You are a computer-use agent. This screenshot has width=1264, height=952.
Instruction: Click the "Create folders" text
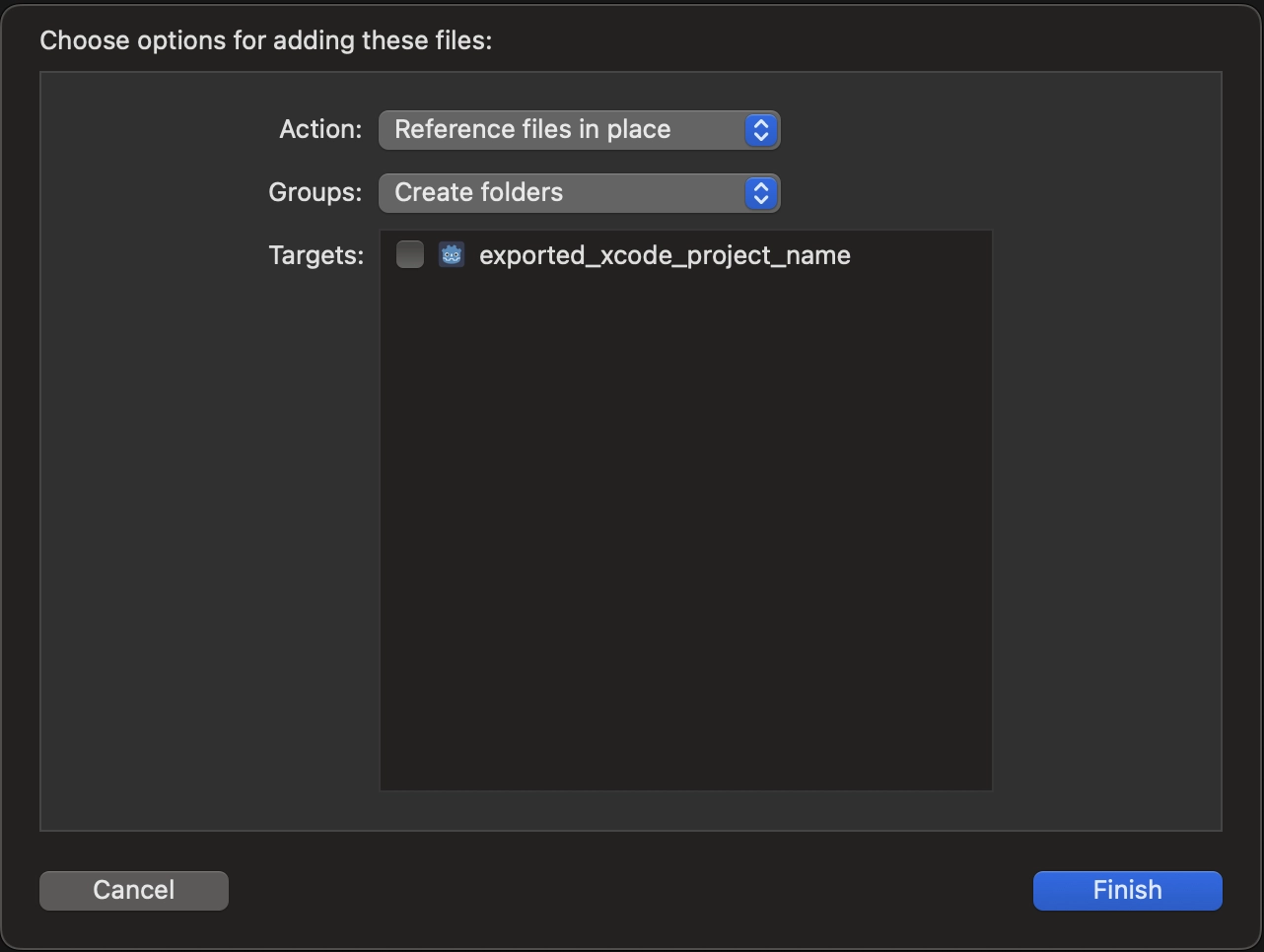point(479,193)
